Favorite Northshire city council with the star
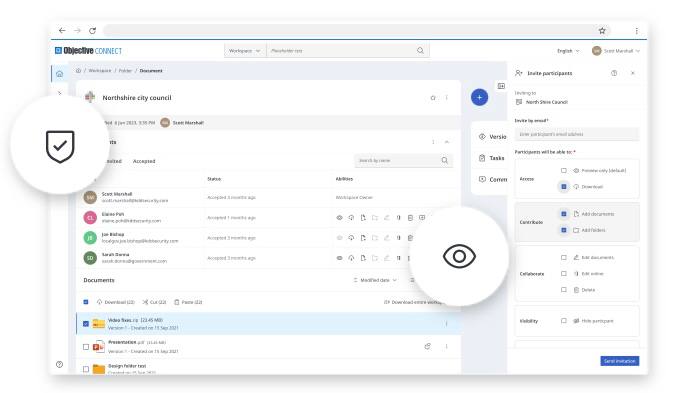The height and width of the screenshot is (393, 686). click(x=433, y=98)
